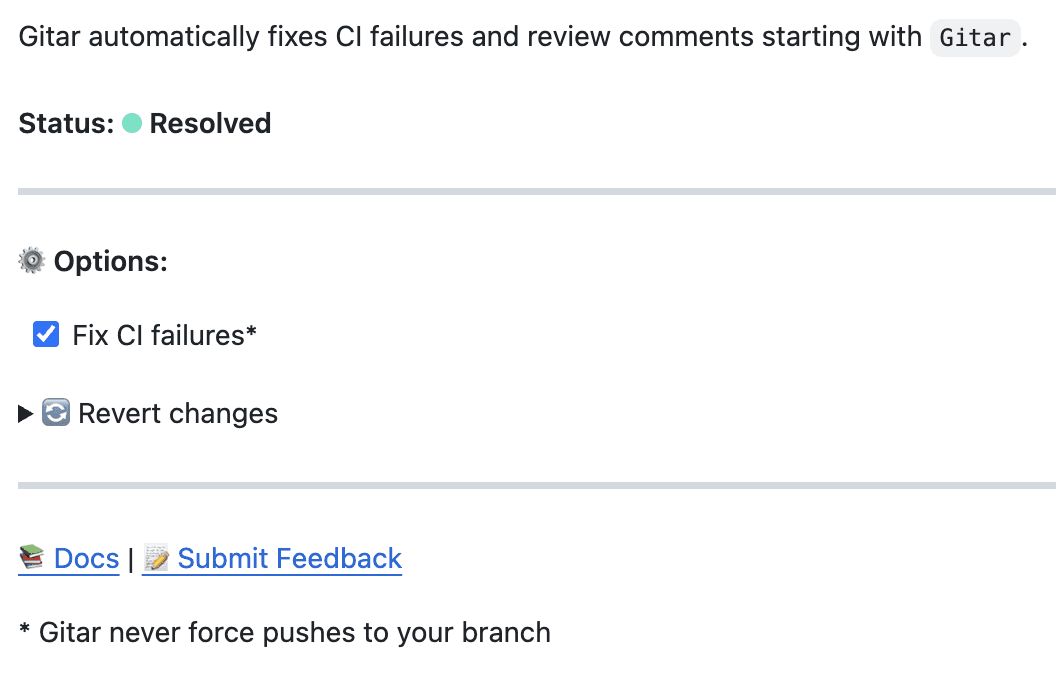Screen dimensions: 1056x676
Task: Click the sentence about automatically fixing CI failures
Action: 470,38
